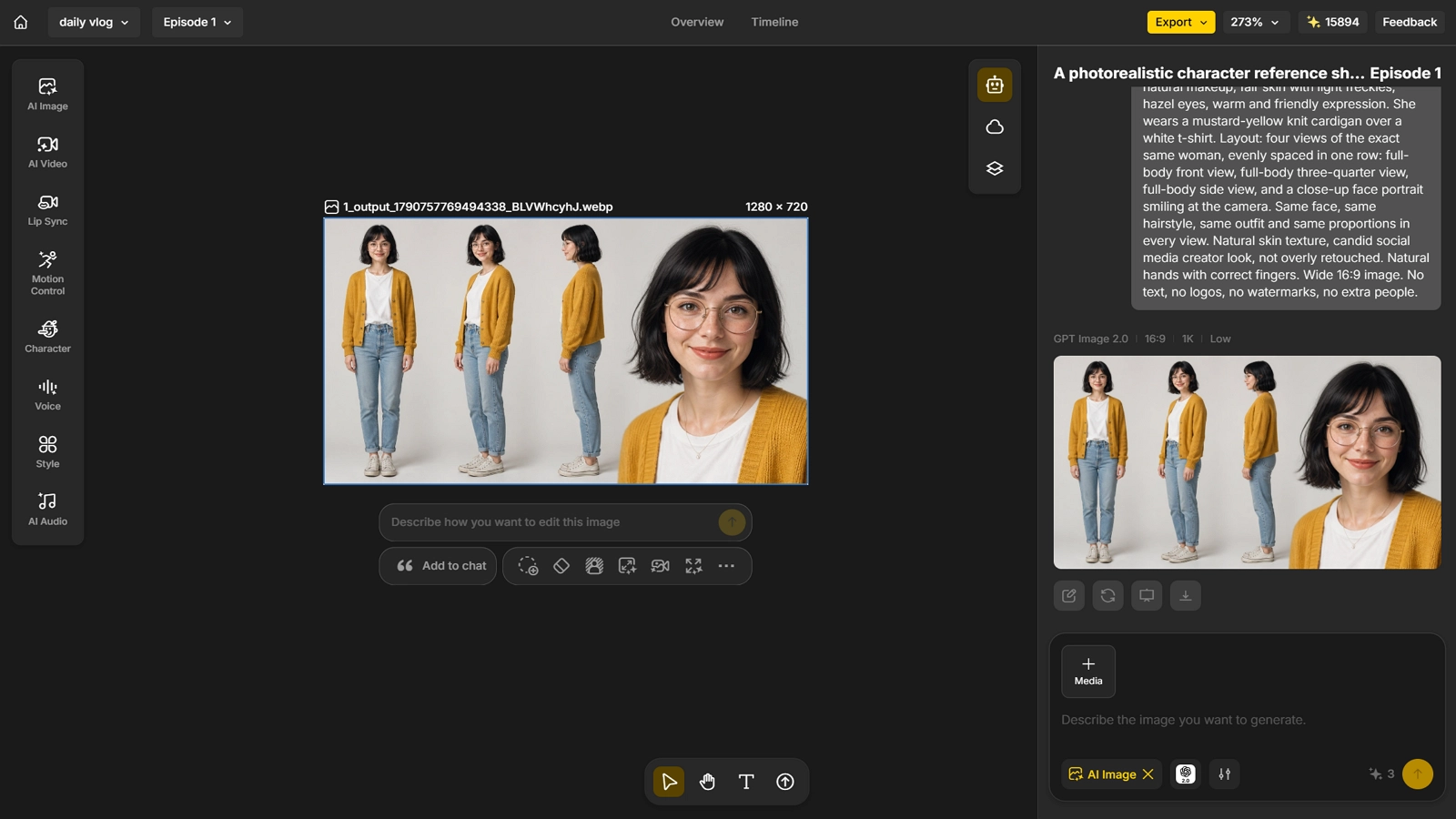The height and width of the screenshot is (819, 1456).
Task: Open the Style tool
Action: tap(47, 451)
